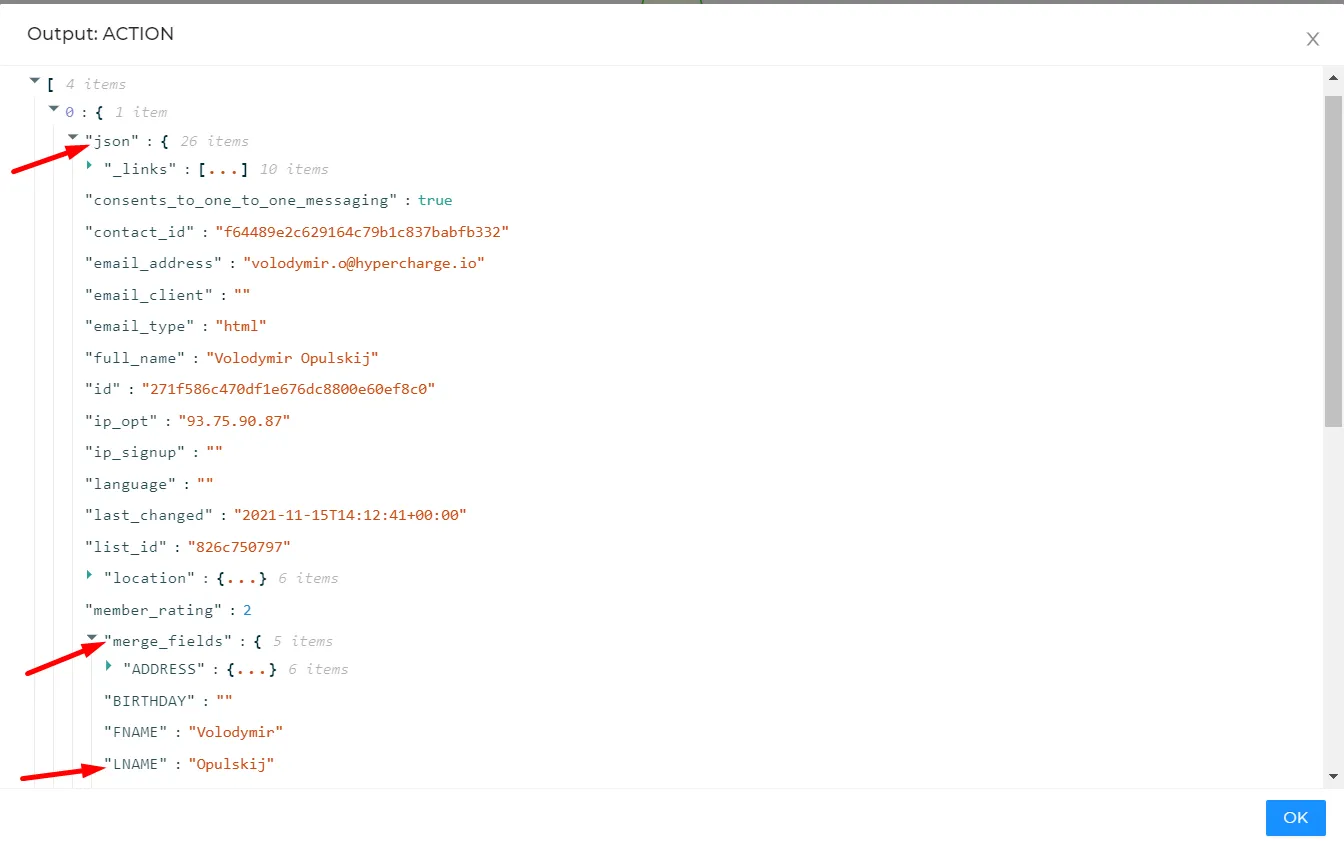This screenshot has width=1344, height=846.
Task: Confirm with the OK button
Action: point(1295,818)
